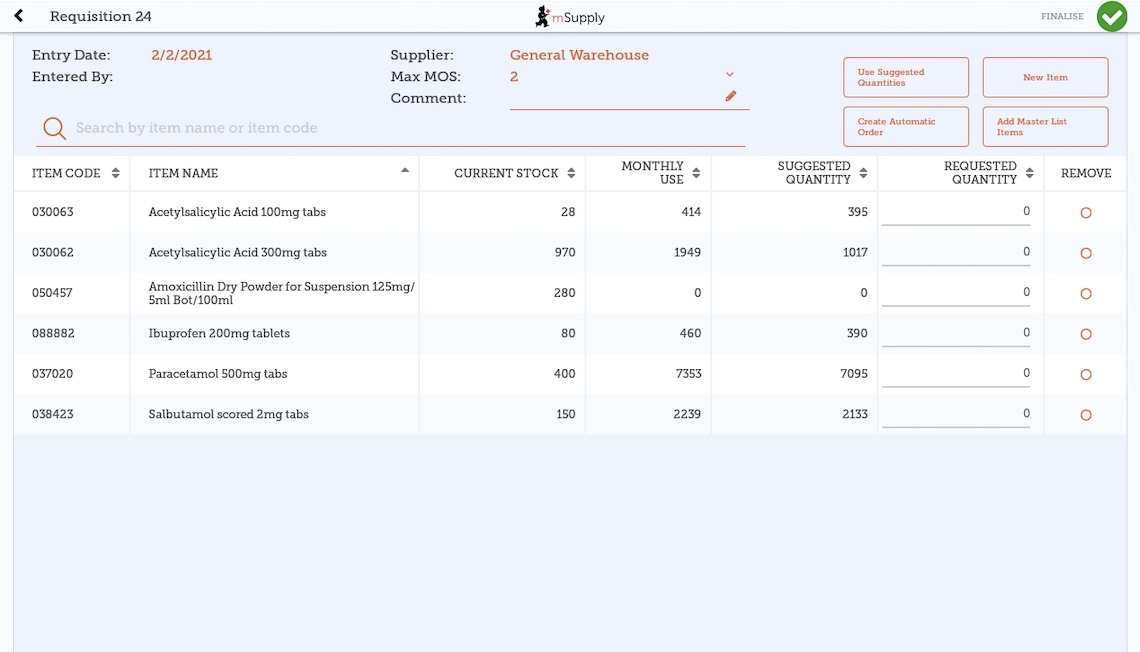The height and width of the screenshot is (652, 1140).
Task: Click the back arrow icon
Action: [18, 16]
